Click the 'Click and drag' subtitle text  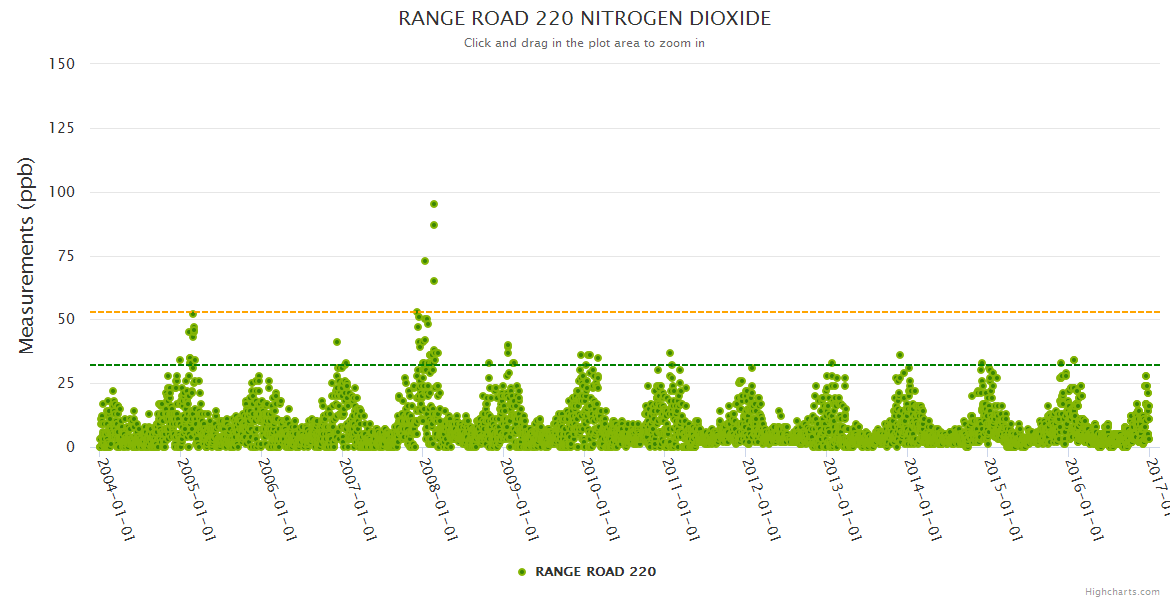pos(584,43)
